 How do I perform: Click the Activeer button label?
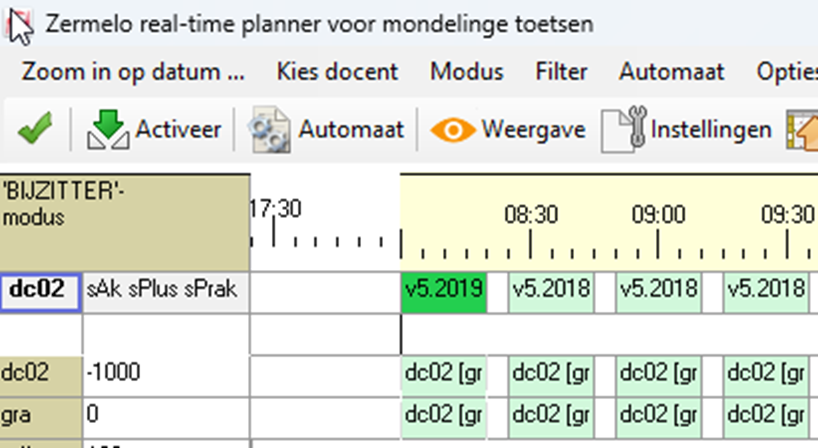tap(178, 130)
